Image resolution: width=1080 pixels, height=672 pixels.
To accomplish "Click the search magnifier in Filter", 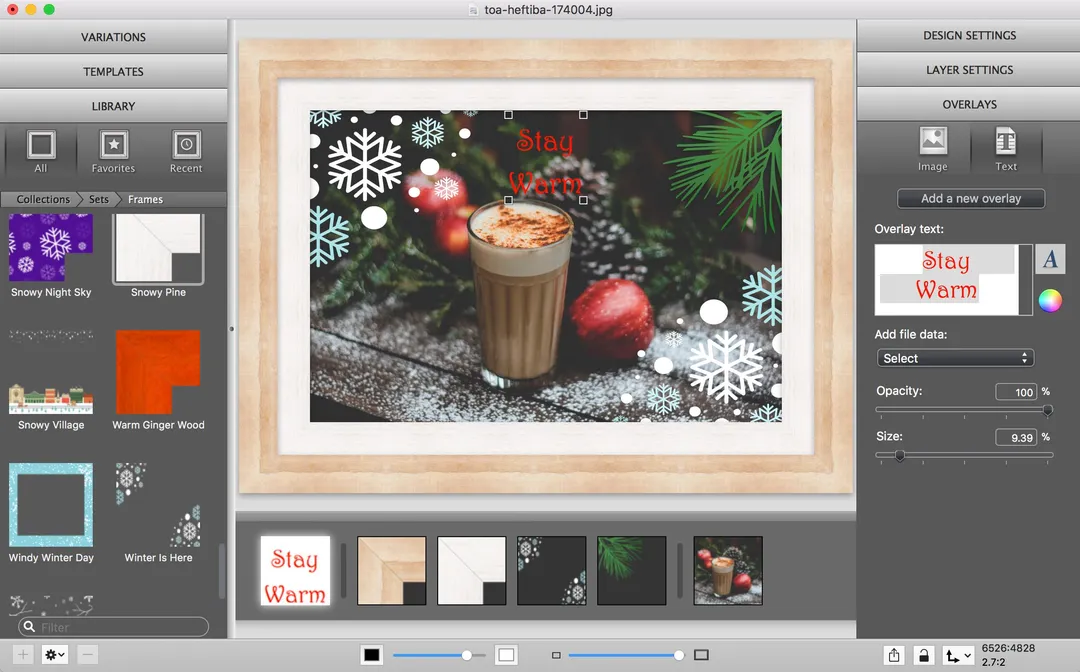I will pos(29,627).
